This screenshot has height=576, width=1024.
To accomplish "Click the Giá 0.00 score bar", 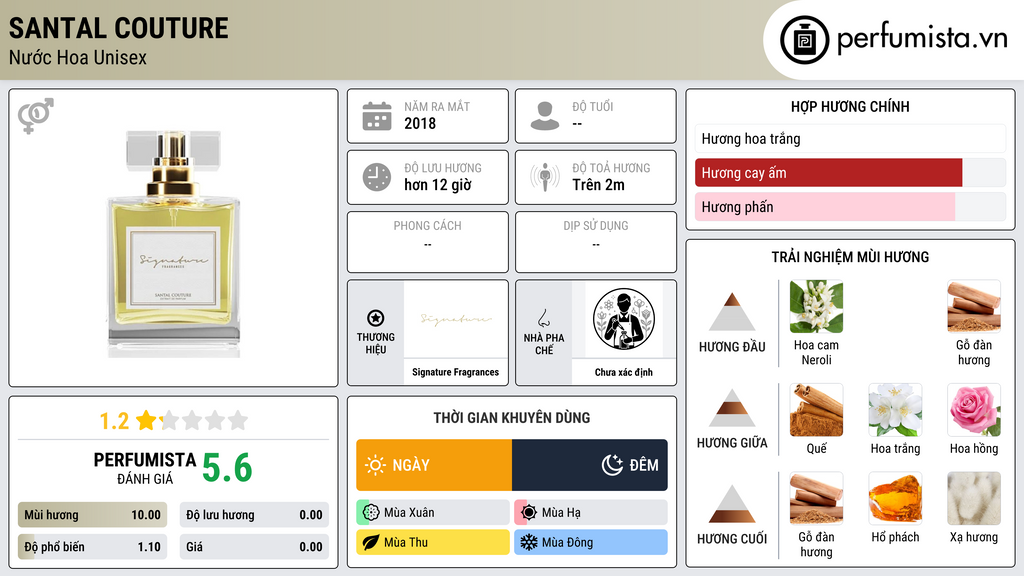I will (x=254, y=547).
